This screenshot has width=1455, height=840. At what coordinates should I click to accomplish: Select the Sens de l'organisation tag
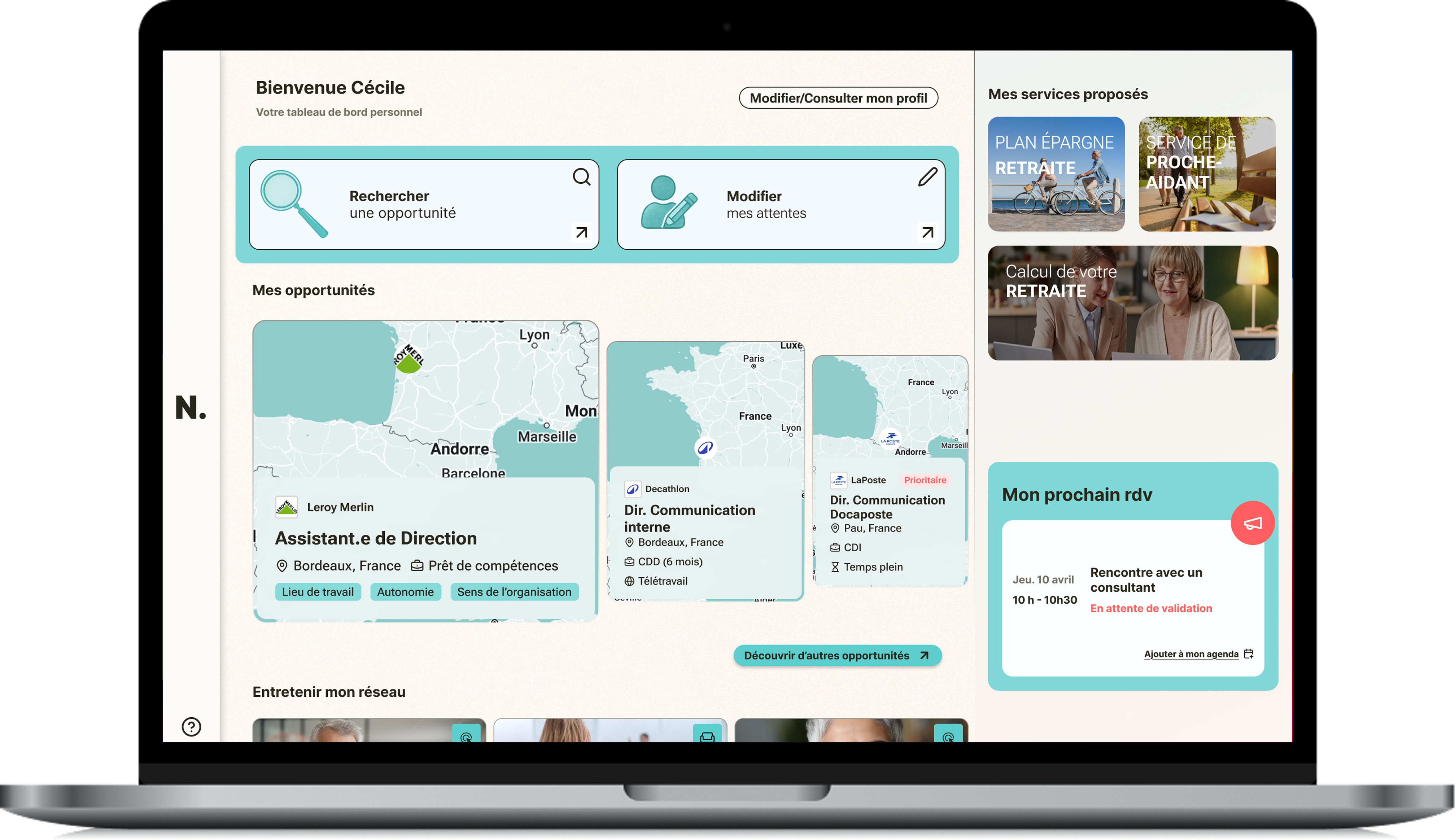(x=514, y=592)
